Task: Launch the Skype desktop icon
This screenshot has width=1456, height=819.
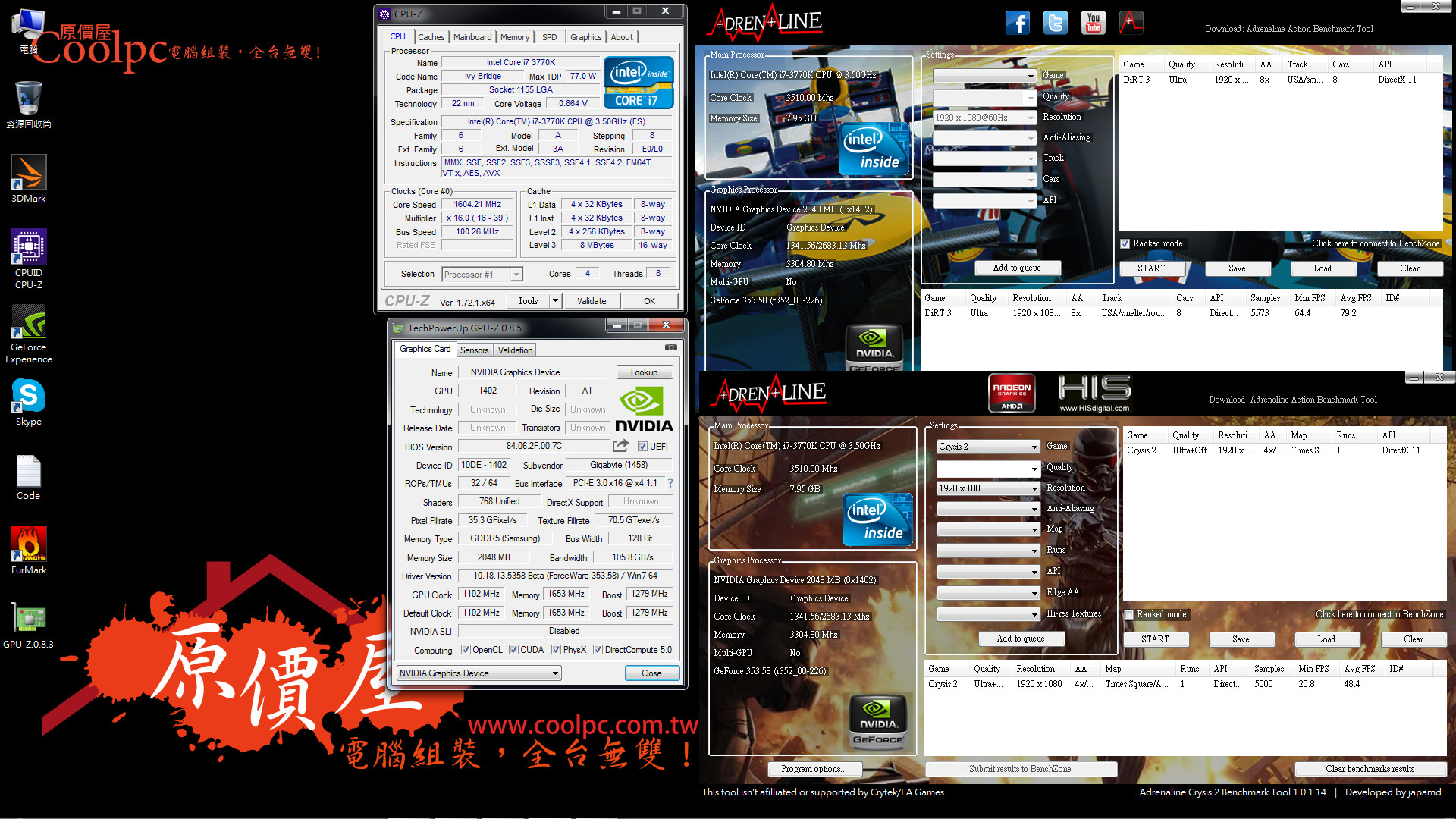Action: pyautogui.click(x=28, y=402)
